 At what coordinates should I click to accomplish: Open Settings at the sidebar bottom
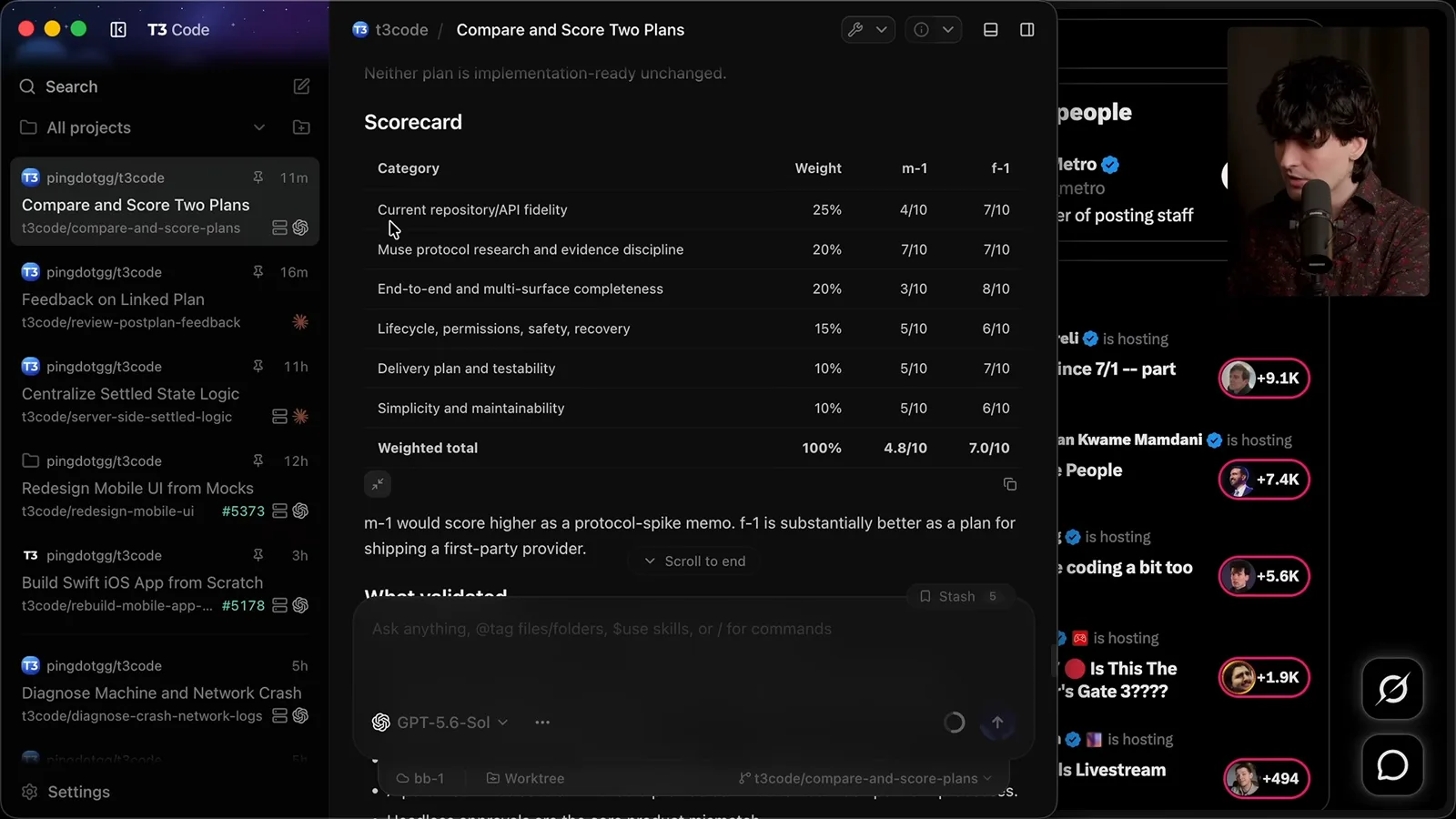[x=66, y=792]
